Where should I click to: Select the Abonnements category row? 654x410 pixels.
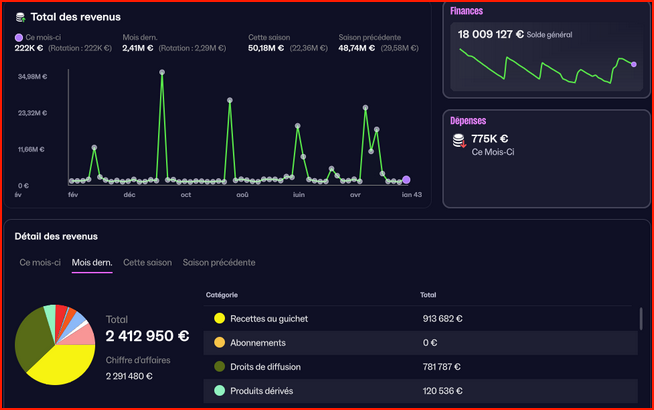point(420,342)
